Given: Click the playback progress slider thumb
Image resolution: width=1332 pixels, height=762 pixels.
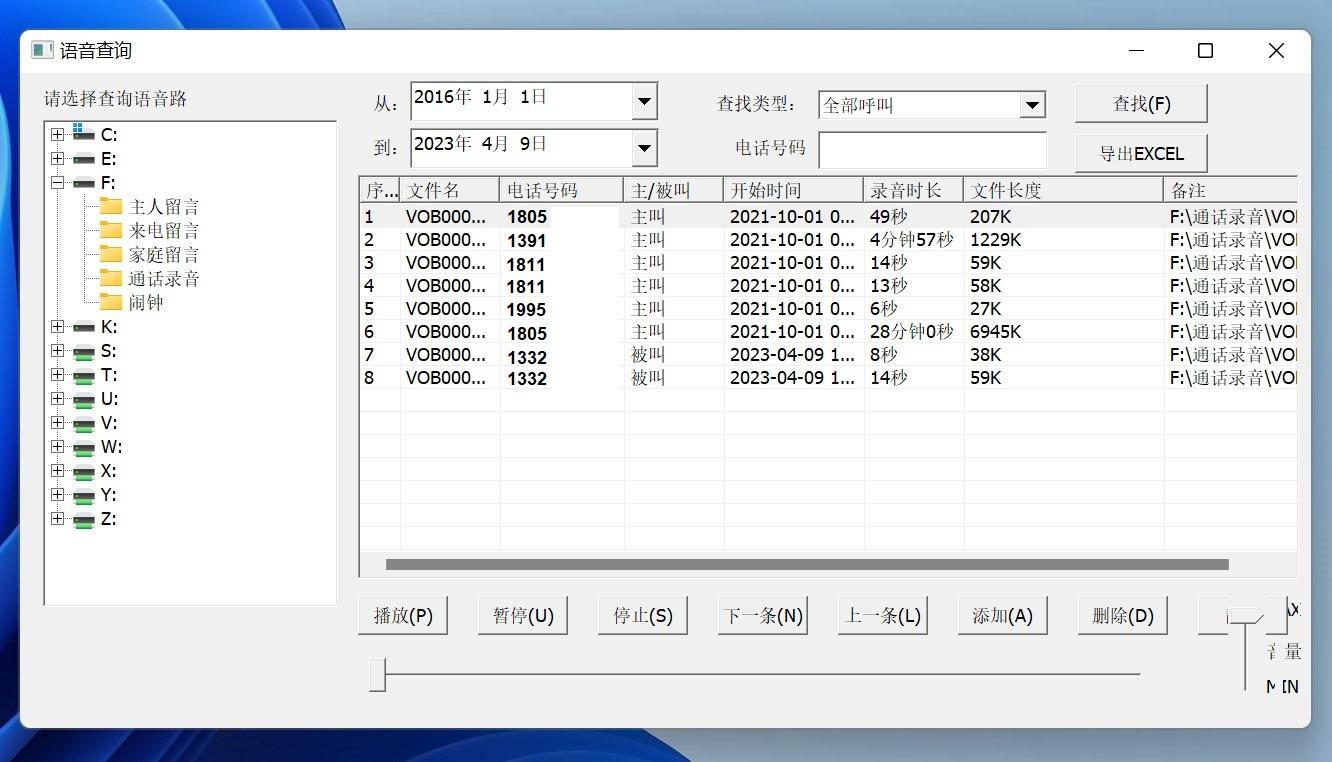Looking at the screenshot, I should click(x=377, y=674).
